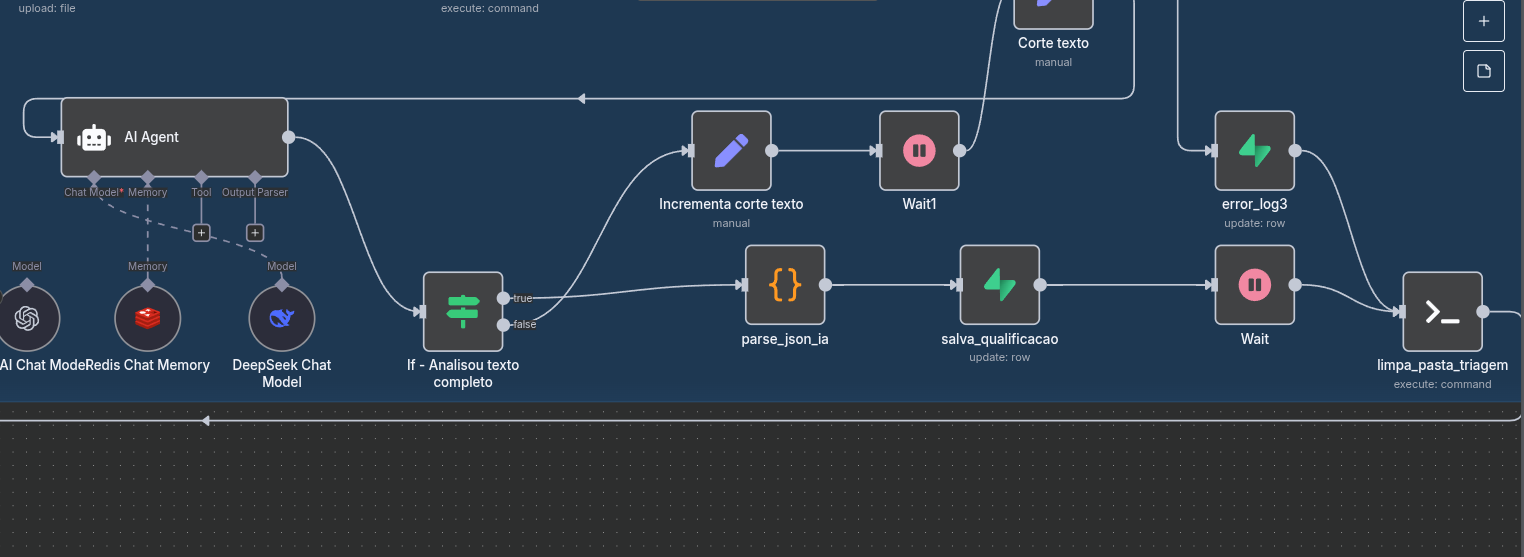Open the limpa_pasta_triagem command node
The height and width of the screenshot is (557, 1524).
point(1441,312)
